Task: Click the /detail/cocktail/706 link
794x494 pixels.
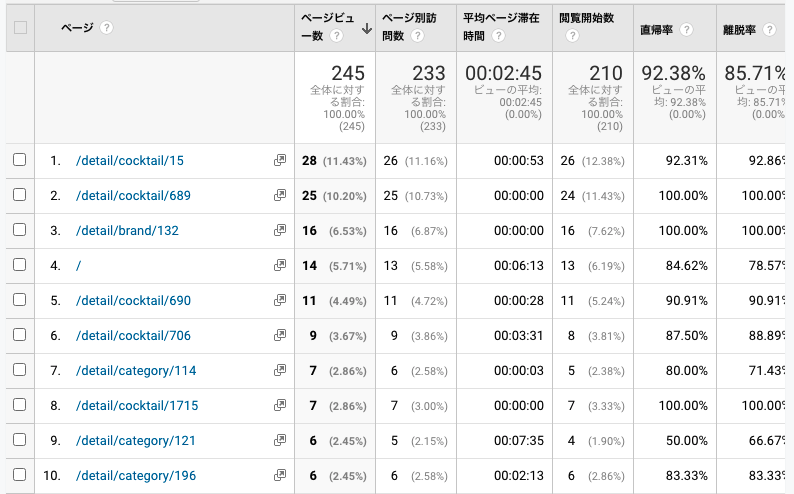Action: 133,336
